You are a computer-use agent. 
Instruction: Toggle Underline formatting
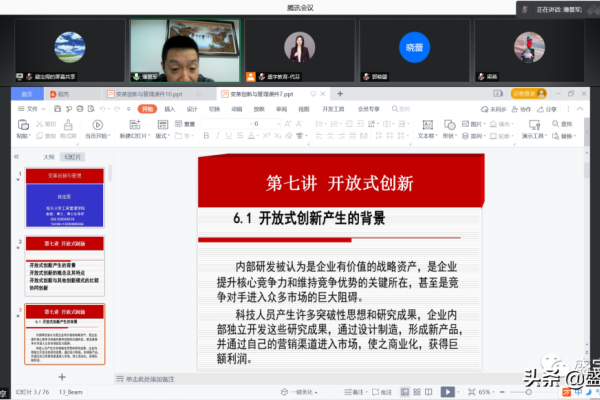[x=228, y=136]
